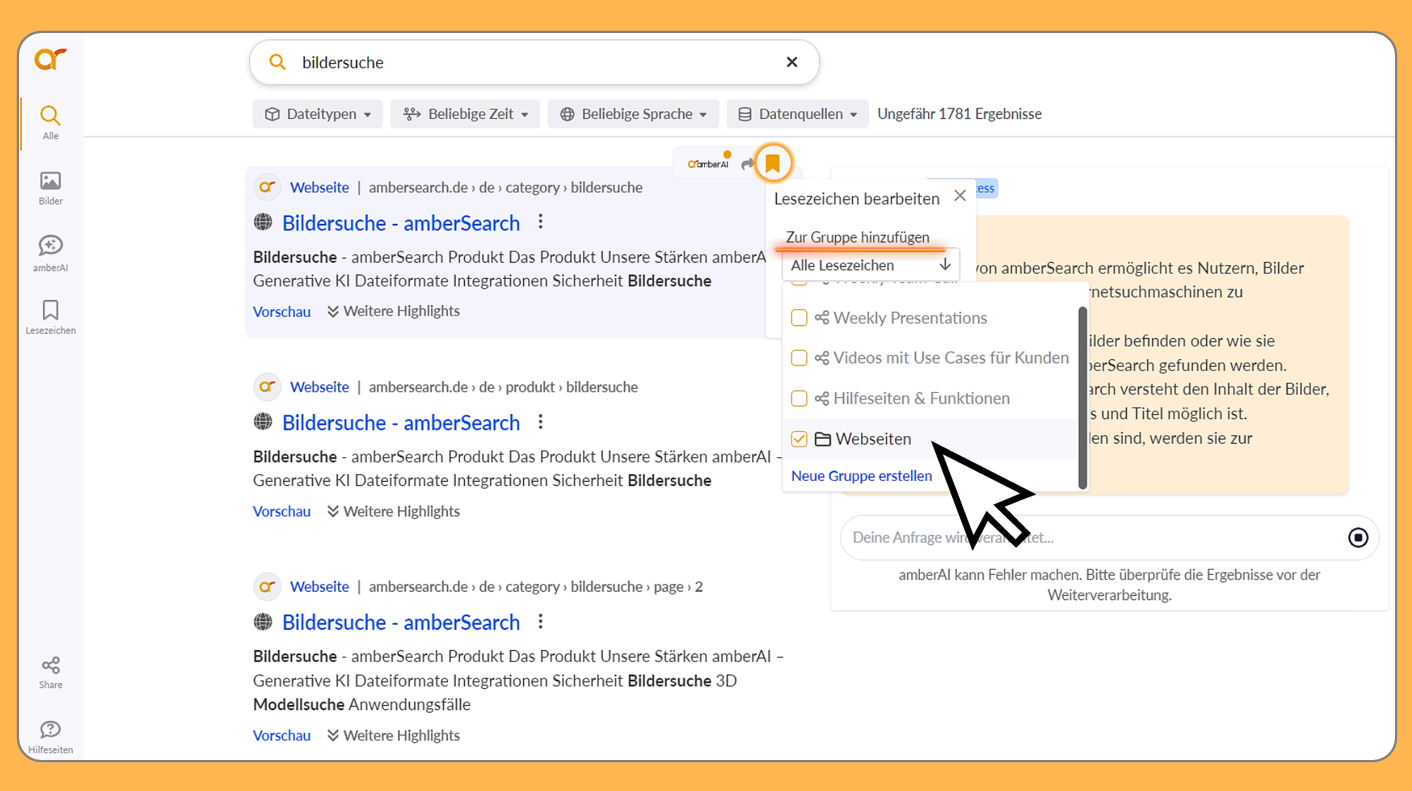Click share icon beside Weekly Presentations
Viewport: 1412px width, 791px height.
coord(822,318)
